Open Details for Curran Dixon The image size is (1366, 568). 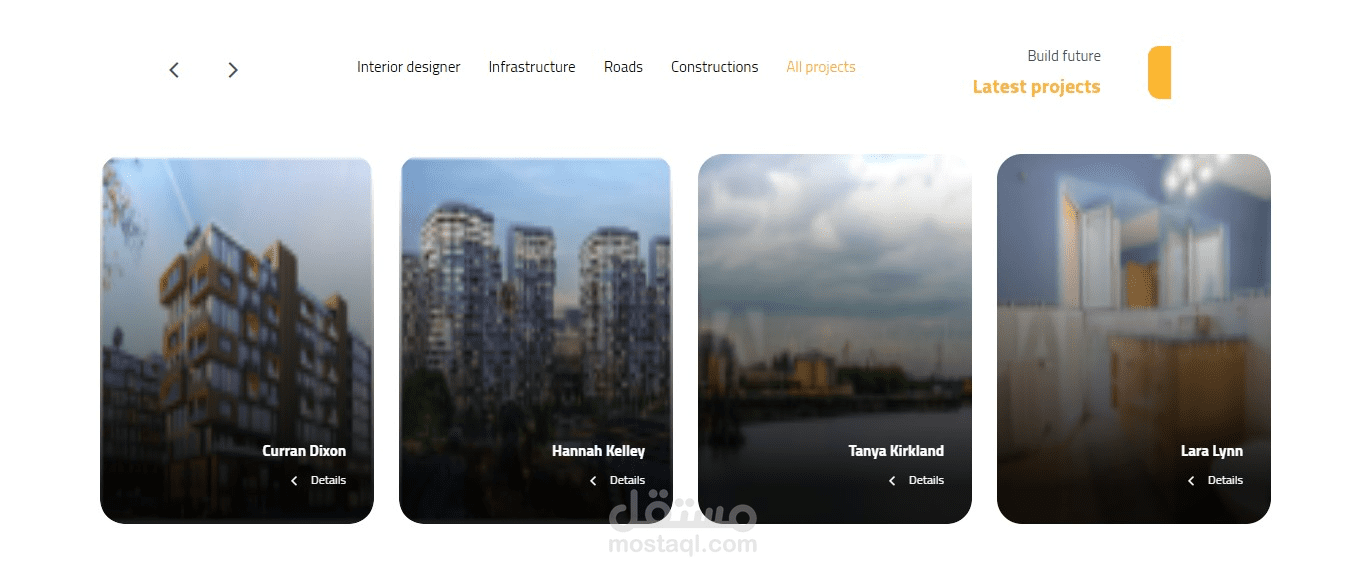(x=328, y=481)
